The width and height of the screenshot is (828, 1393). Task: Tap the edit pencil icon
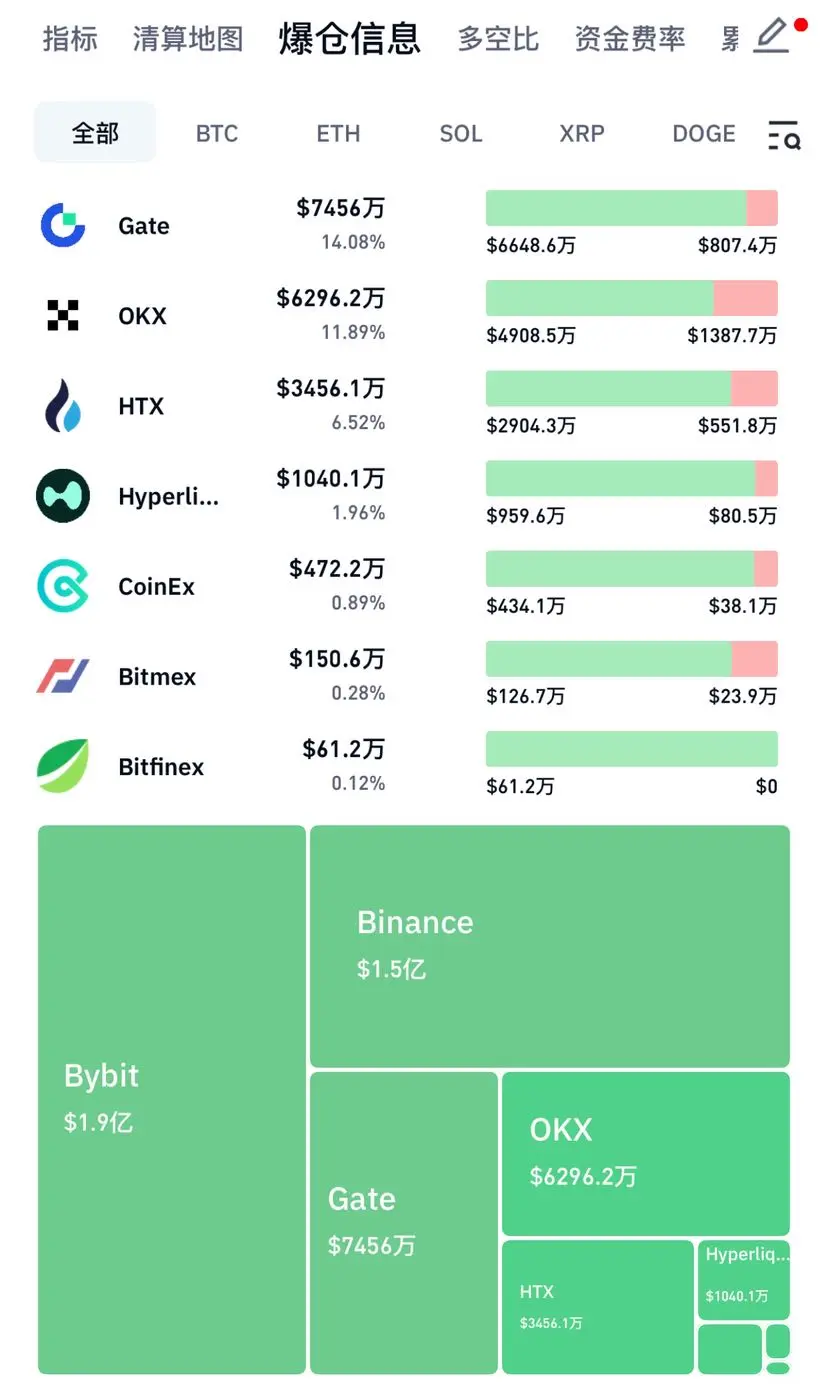(x=772, y=36)
